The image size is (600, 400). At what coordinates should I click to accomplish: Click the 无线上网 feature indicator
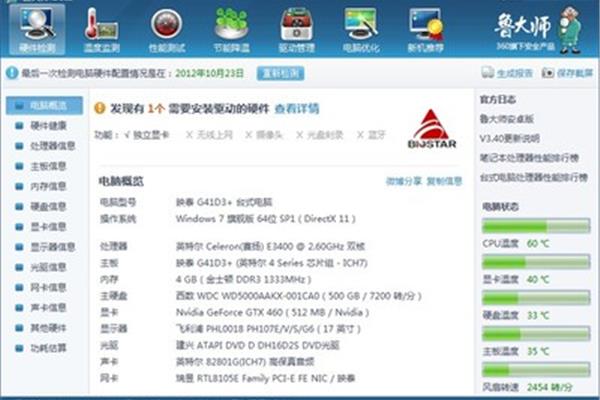[x=209, y=135]
